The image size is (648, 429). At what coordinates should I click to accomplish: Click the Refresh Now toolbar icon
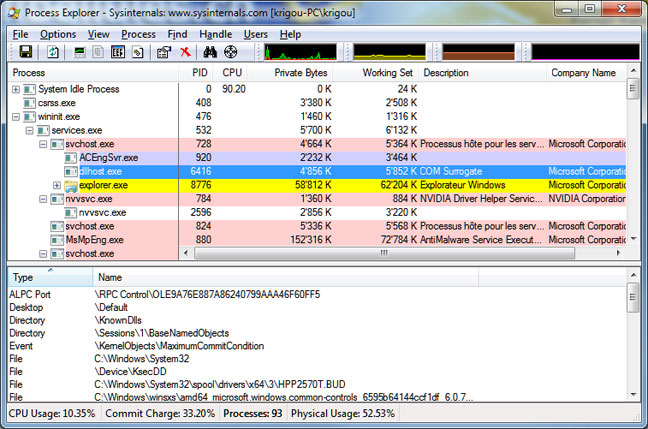pos(52,52)
